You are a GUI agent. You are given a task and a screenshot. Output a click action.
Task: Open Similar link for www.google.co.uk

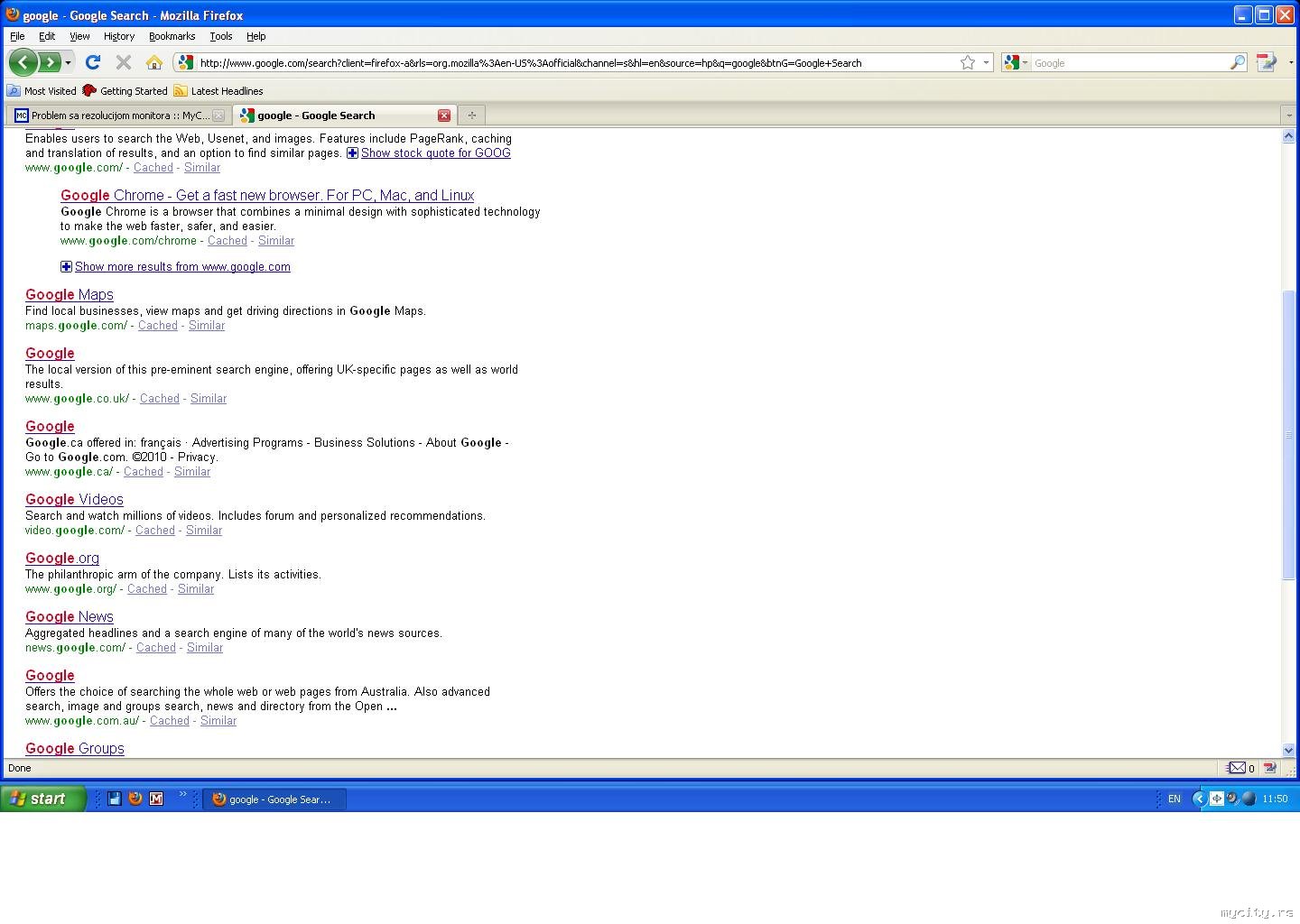click(209, 399)
